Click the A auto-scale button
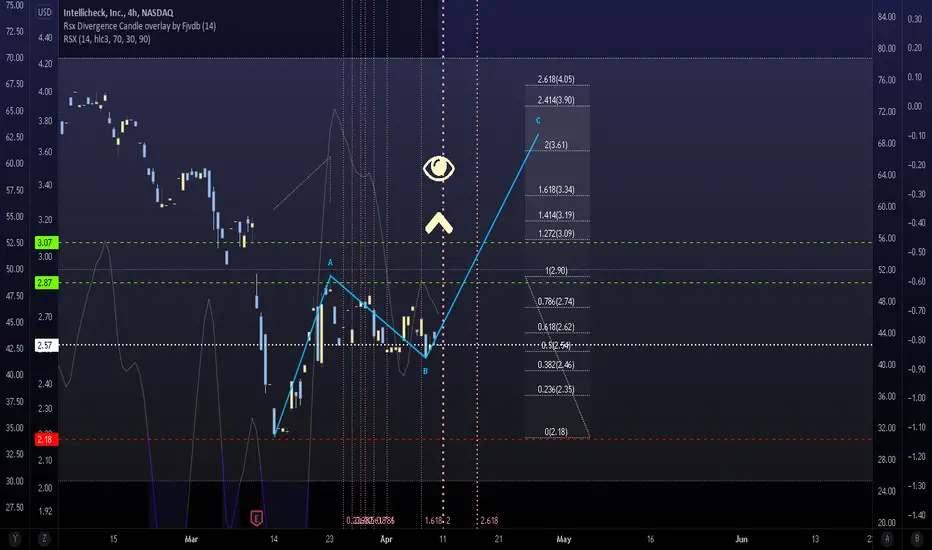 click(x=887, y=539)
